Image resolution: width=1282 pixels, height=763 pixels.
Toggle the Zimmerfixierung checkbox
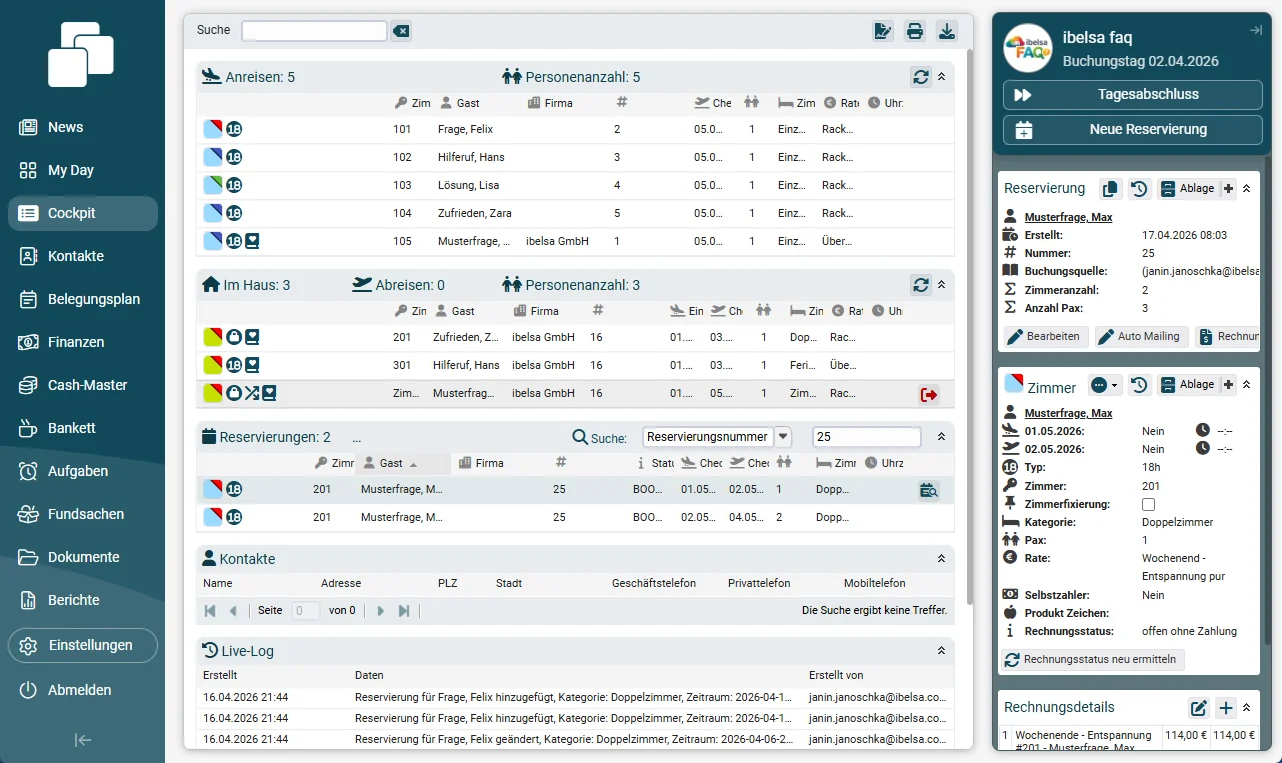click(x=1148, y=504)
